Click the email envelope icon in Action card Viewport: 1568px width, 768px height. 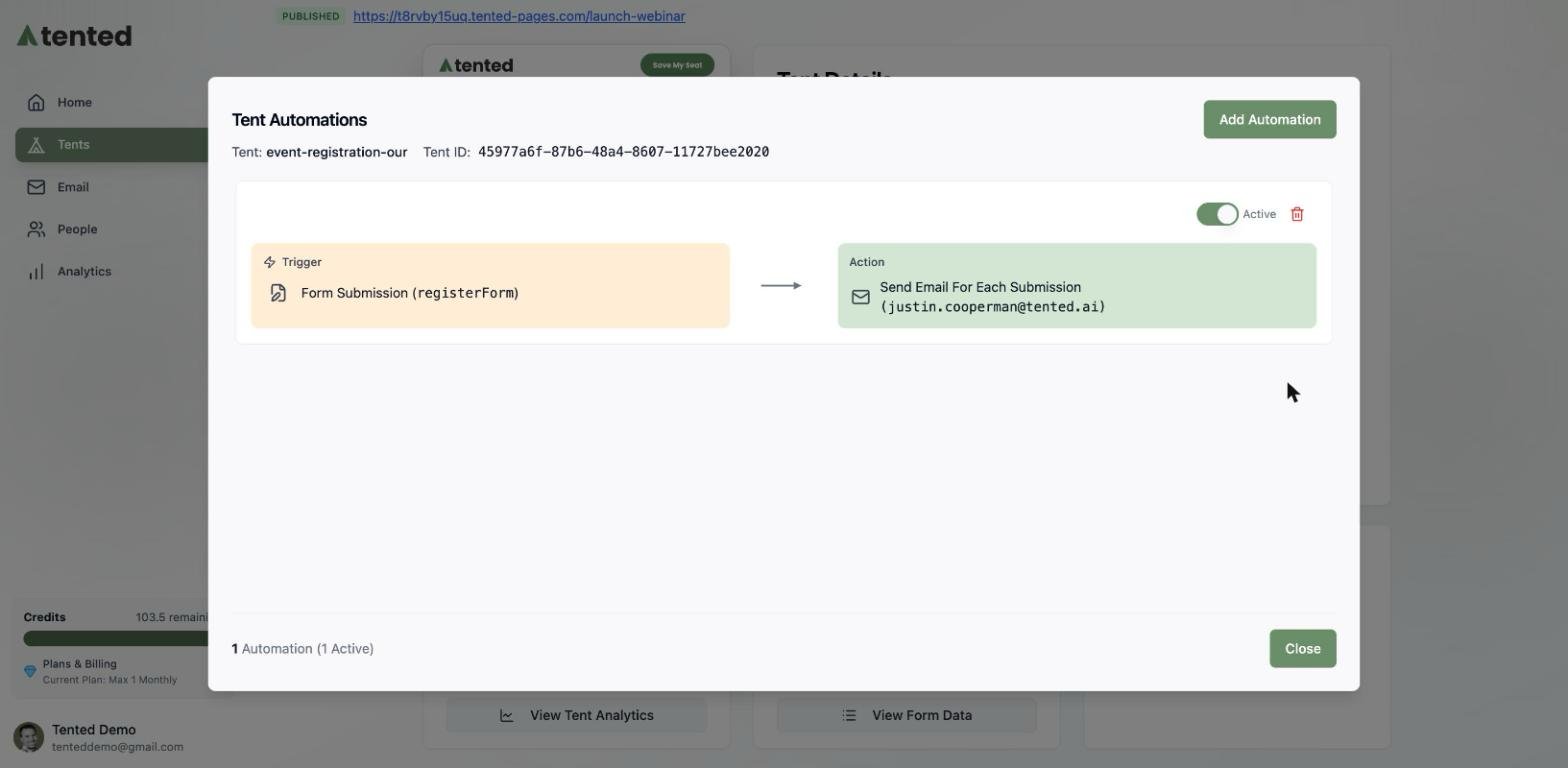tap(860, 297)
